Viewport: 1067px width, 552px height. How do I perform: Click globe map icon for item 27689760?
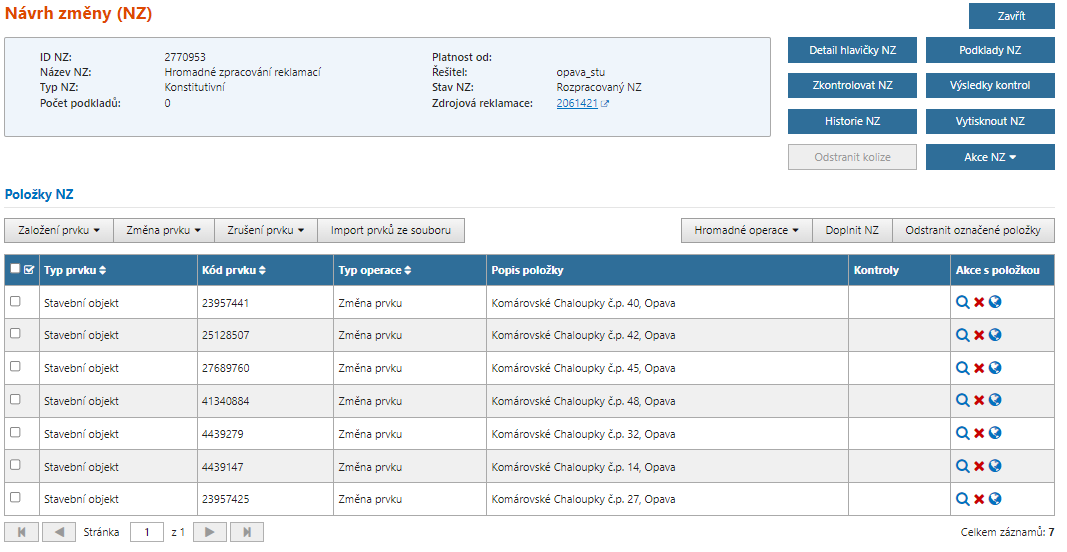[x=995, y=368]
